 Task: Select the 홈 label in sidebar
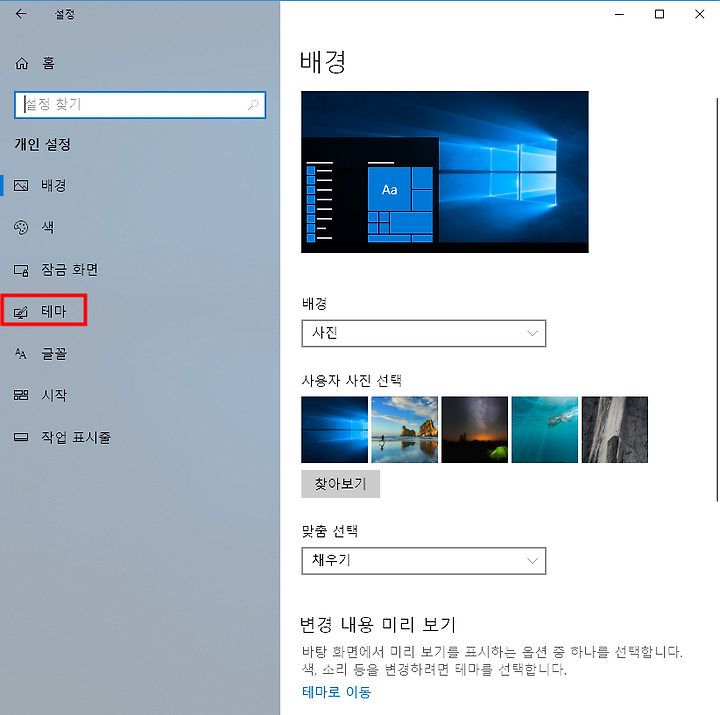49,63
